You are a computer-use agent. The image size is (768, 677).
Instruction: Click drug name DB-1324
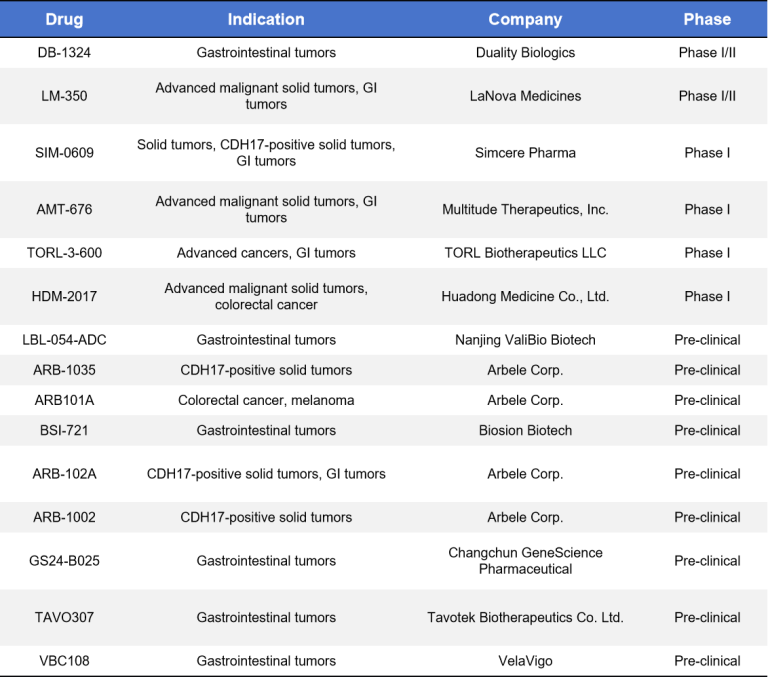click(x=64, y=52)
